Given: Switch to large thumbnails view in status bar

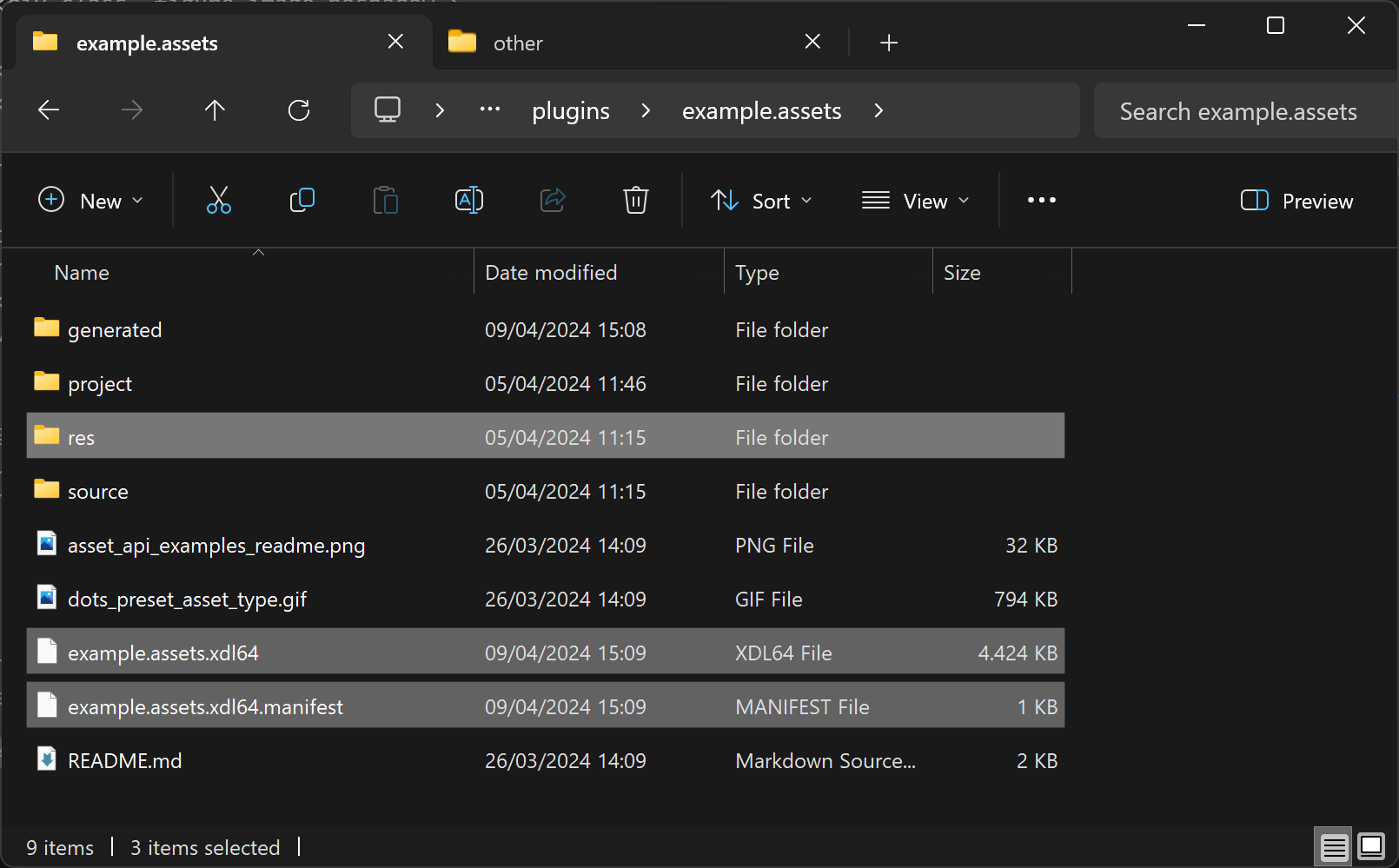Looking at the screenshot, I should pos(1371,846).
